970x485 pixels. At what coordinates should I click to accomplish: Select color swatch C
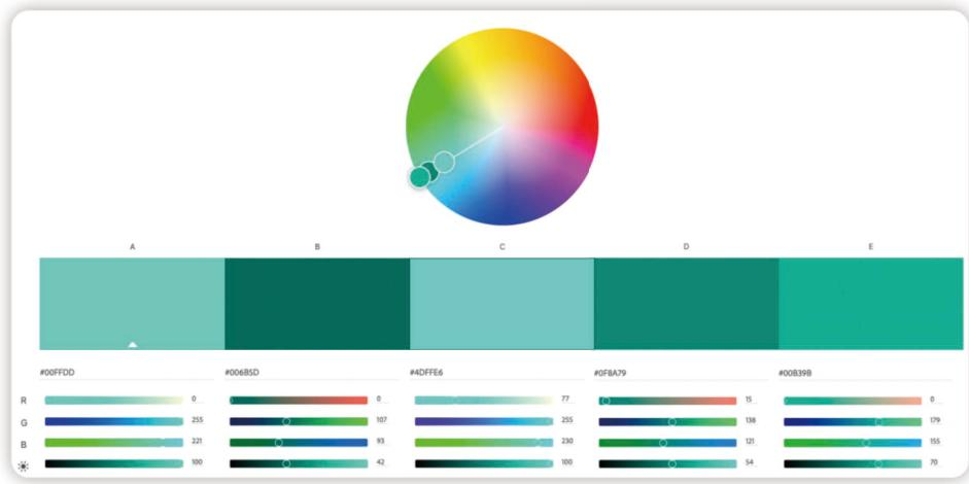(x=502, y=304)
